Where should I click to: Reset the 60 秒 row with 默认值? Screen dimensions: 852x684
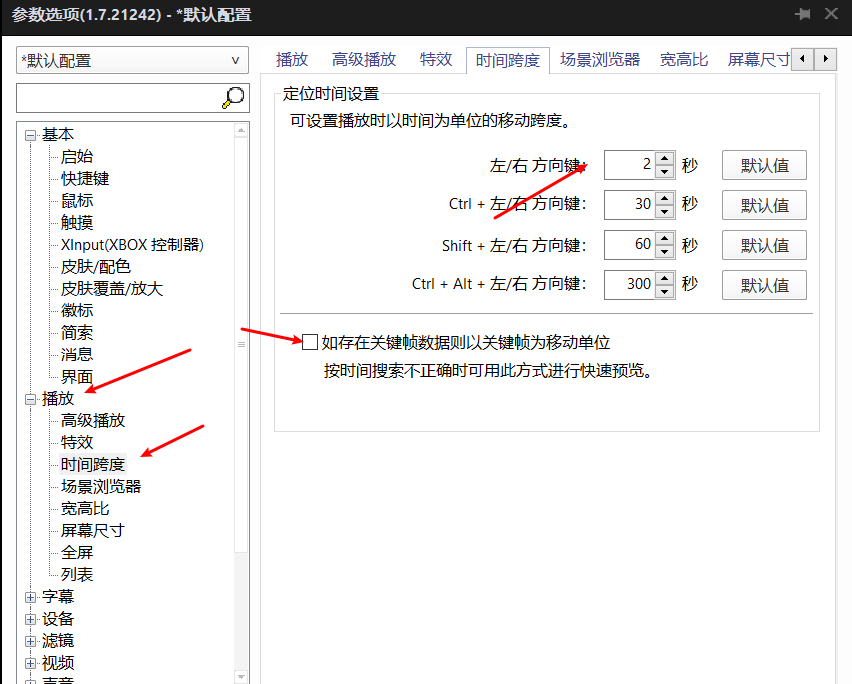(764, 245)
